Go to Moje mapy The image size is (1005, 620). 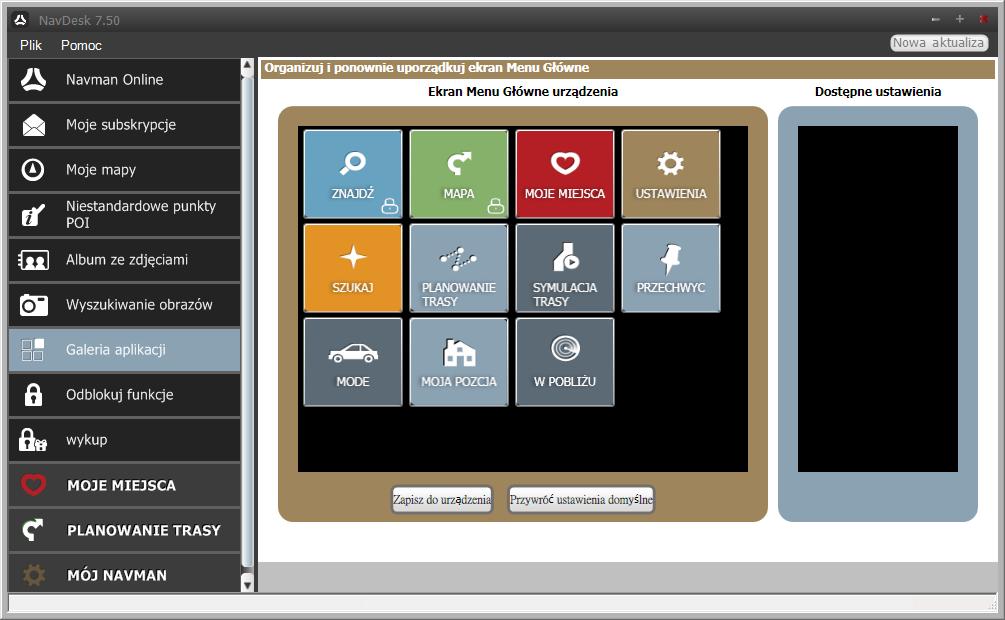(x=124, y=170)
